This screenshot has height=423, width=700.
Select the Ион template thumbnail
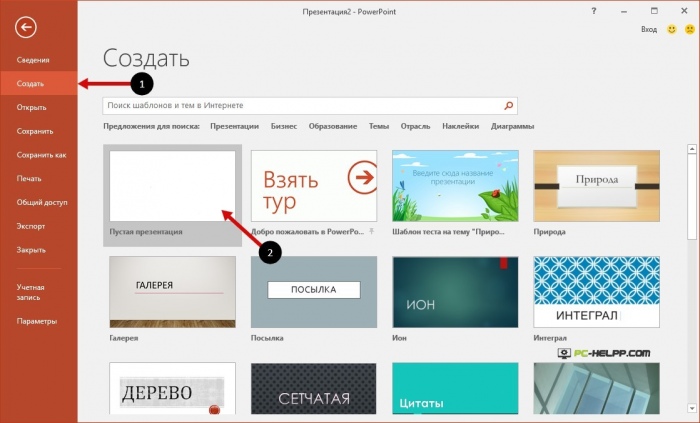[455, 291]
